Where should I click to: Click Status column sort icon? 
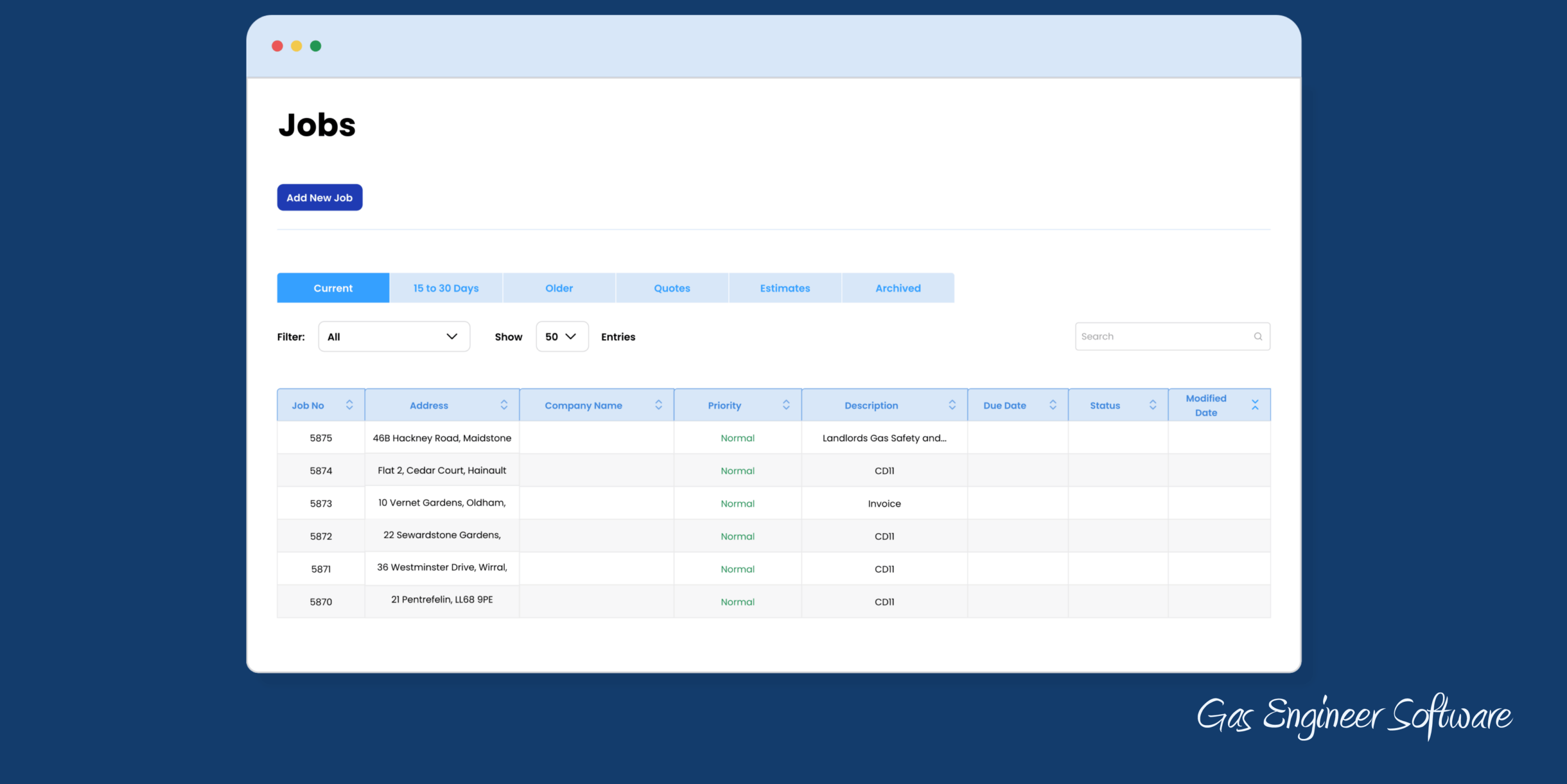point(1152,405)
